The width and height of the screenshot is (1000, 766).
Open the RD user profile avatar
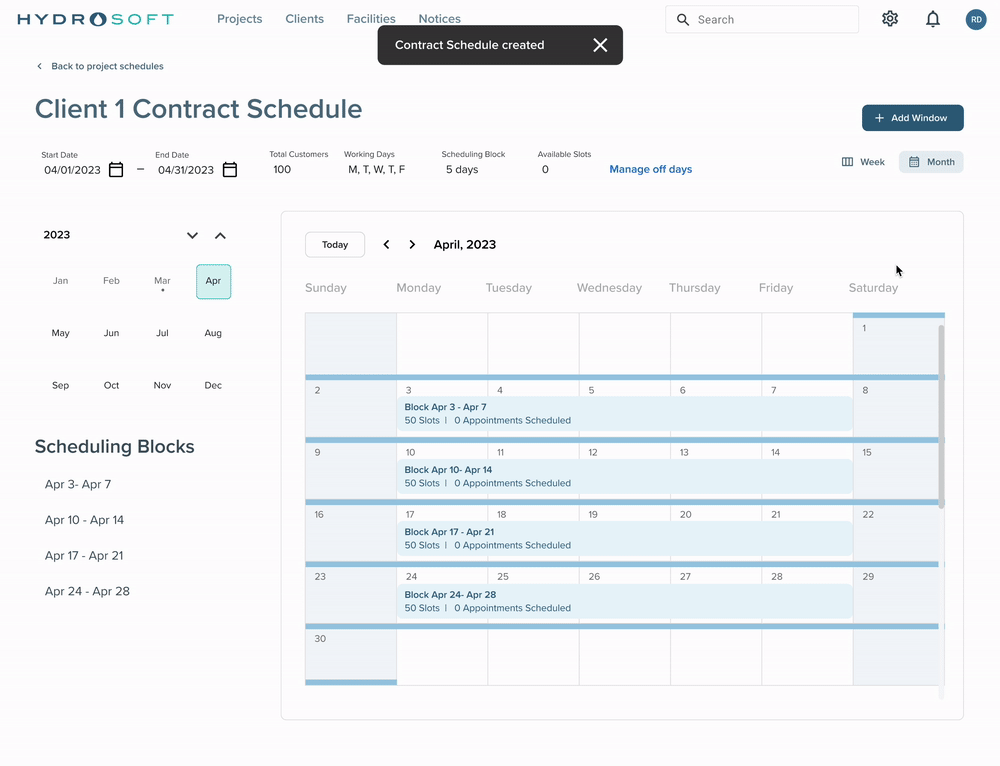[x=975, y=19]
